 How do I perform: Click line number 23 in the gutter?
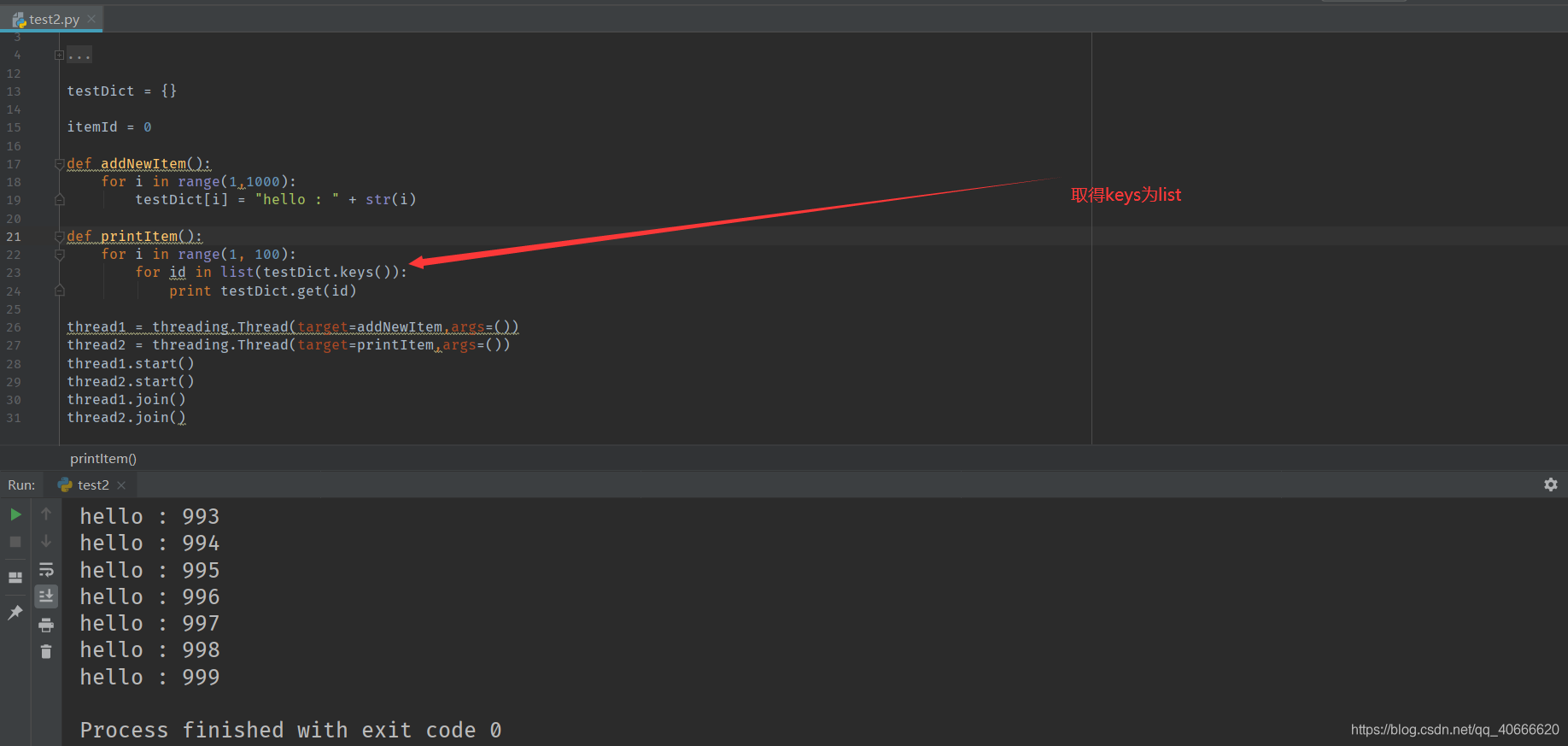[x=13, y=273]
